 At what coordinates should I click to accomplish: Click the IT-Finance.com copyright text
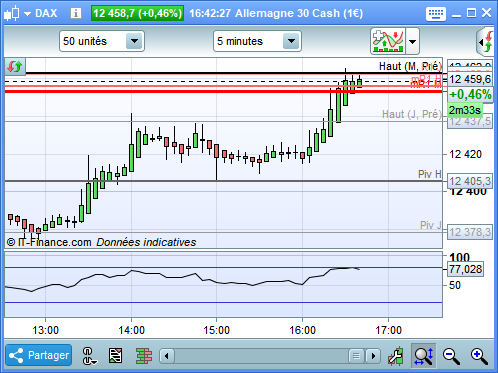click(49, 242)
